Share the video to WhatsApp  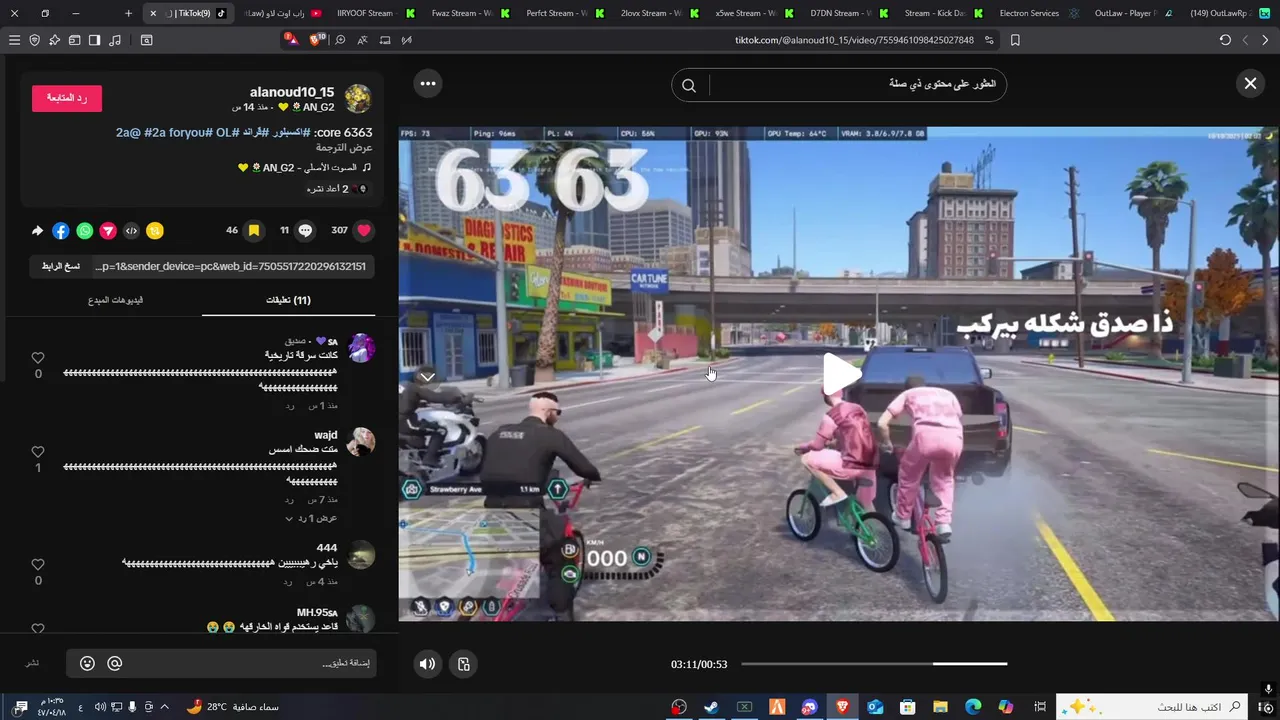tap(84, 230)
